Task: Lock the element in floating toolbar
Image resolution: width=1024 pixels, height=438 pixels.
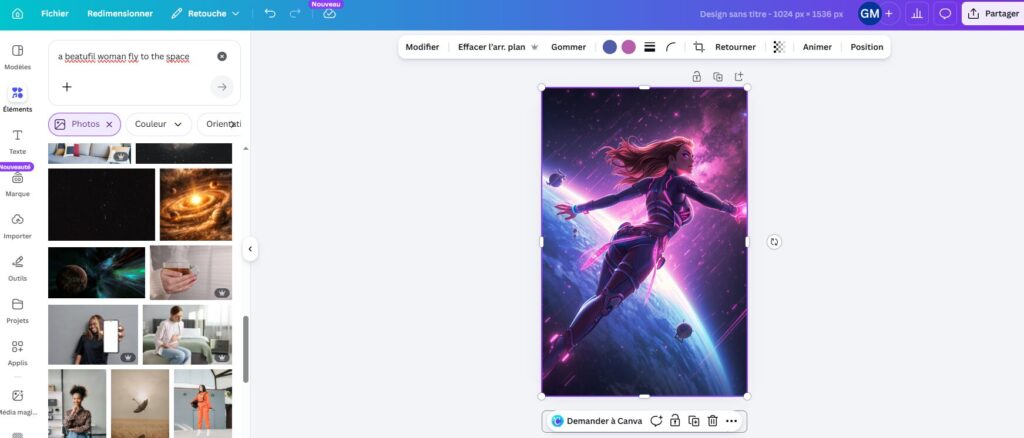Action: click(x=675, y=421)
